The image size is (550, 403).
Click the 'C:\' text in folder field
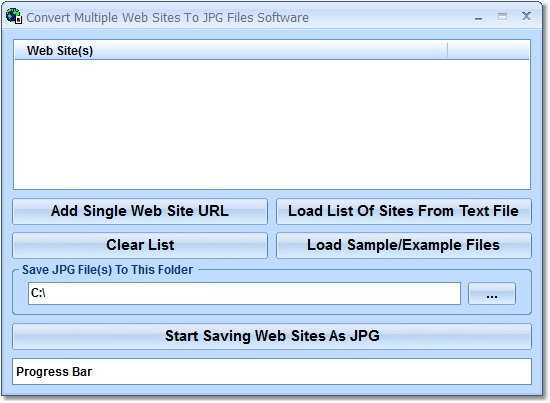click(x=38, y=293)
